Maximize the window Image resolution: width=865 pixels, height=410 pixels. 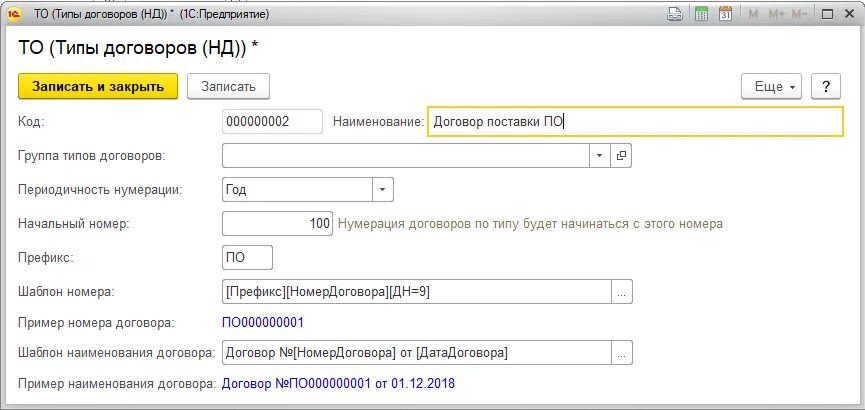[x=827, y=14]
